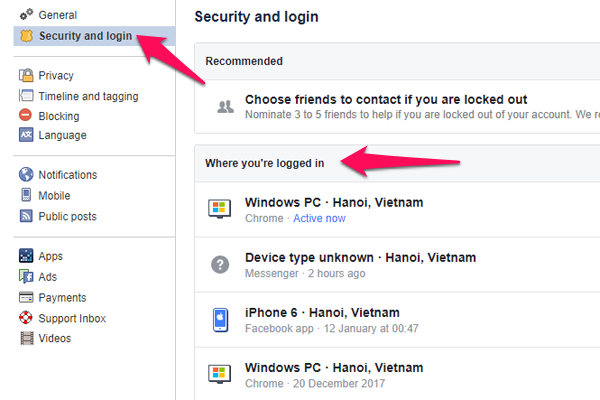This screenshot has width=600, height=400.
Task: Click the Apps icon in sidebar
Action: [26, 256]
